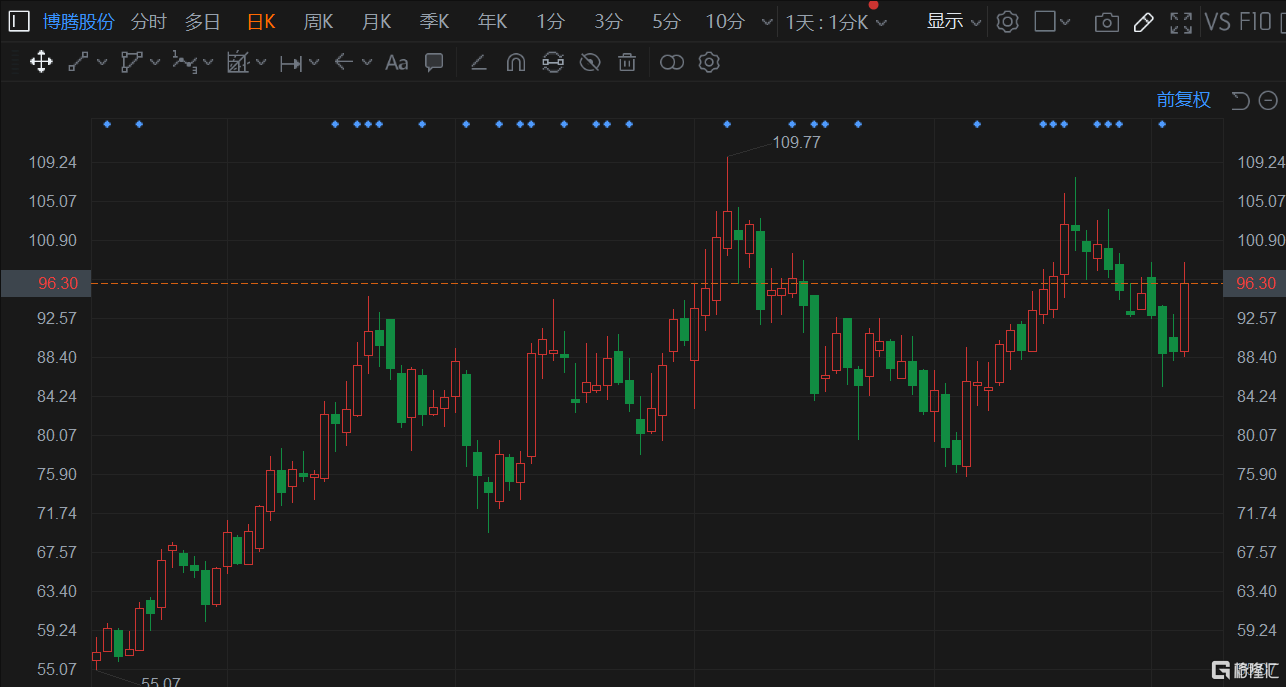Hide all drawings with eye-slash icon
Viewport: 1286px width, 687px height.
(x=590, y=63)
